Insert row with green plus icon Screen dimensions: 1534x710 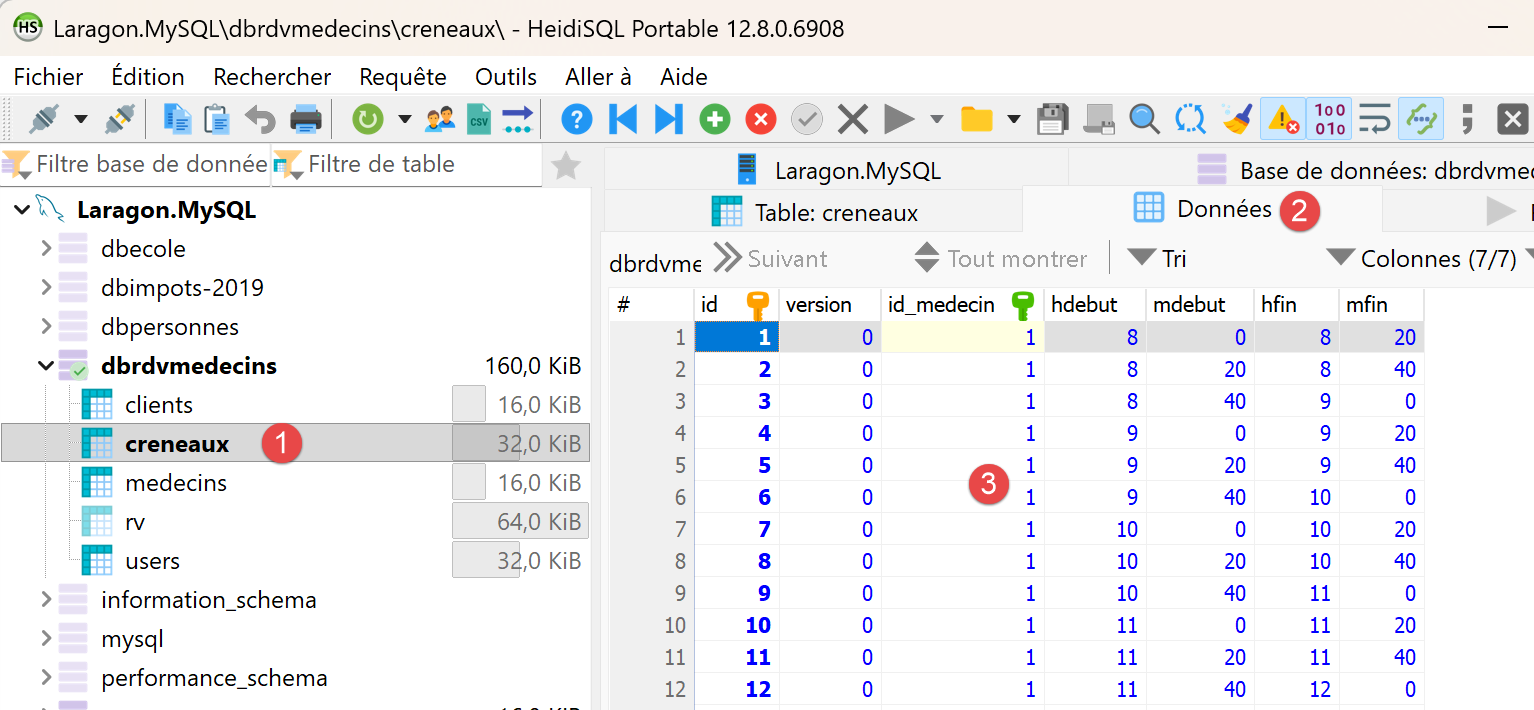(714, 120)
